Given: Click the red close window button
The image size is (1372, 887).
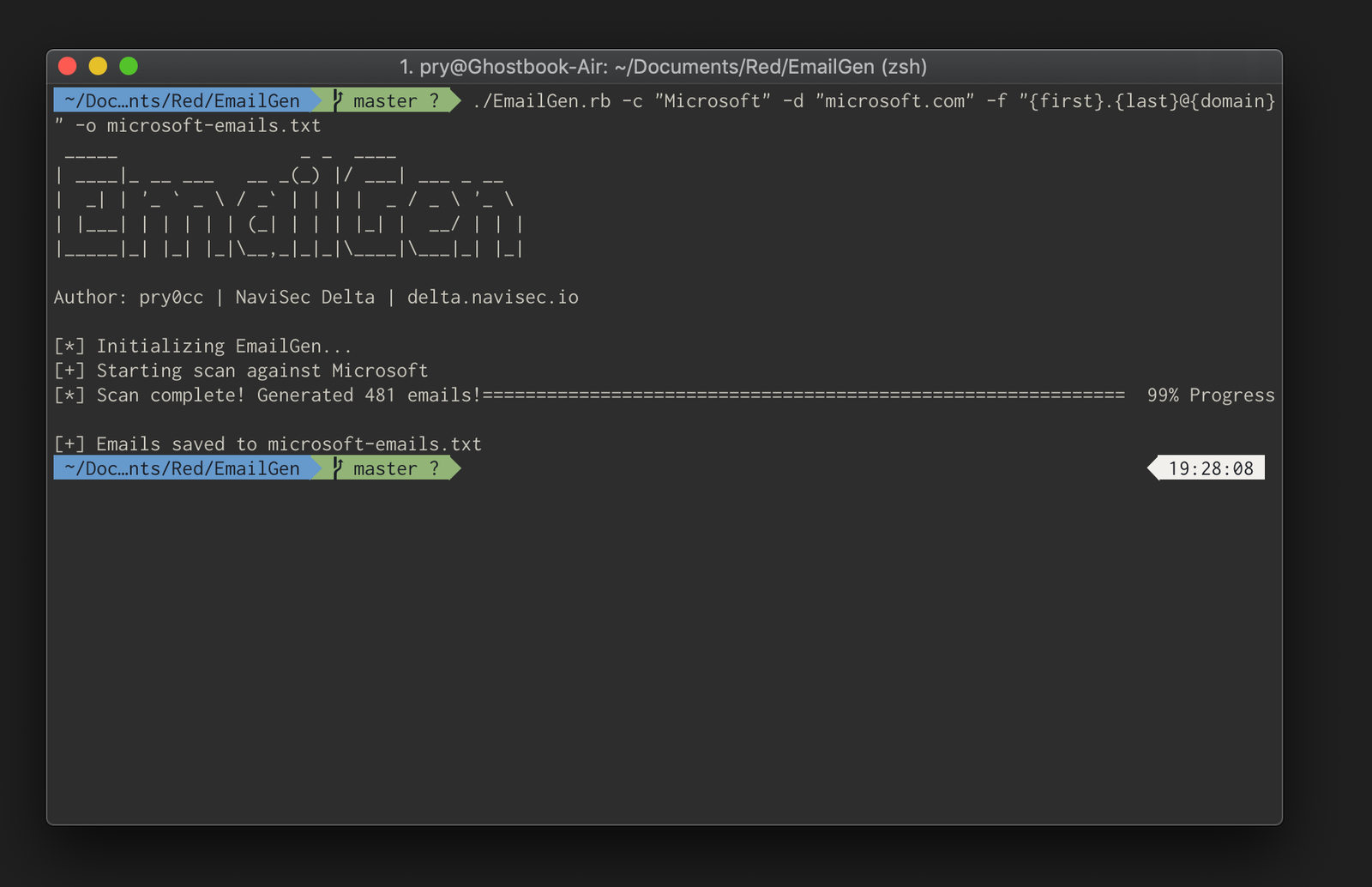Looking at the screenshot, I should pos(68,66).
